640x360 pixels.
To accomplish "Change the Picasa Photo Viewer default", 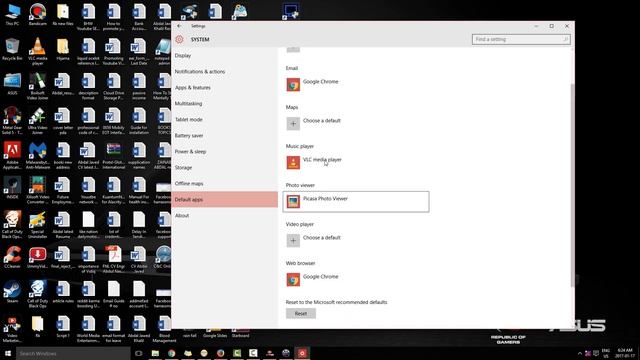I will [x=356, y=202].
